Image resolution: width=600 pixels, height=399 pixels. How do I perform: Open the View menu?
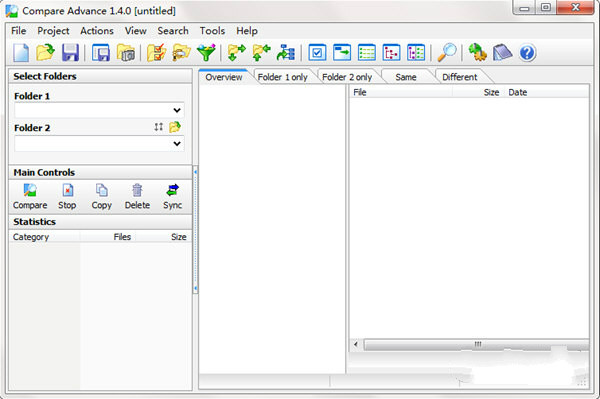pos(135,31)
